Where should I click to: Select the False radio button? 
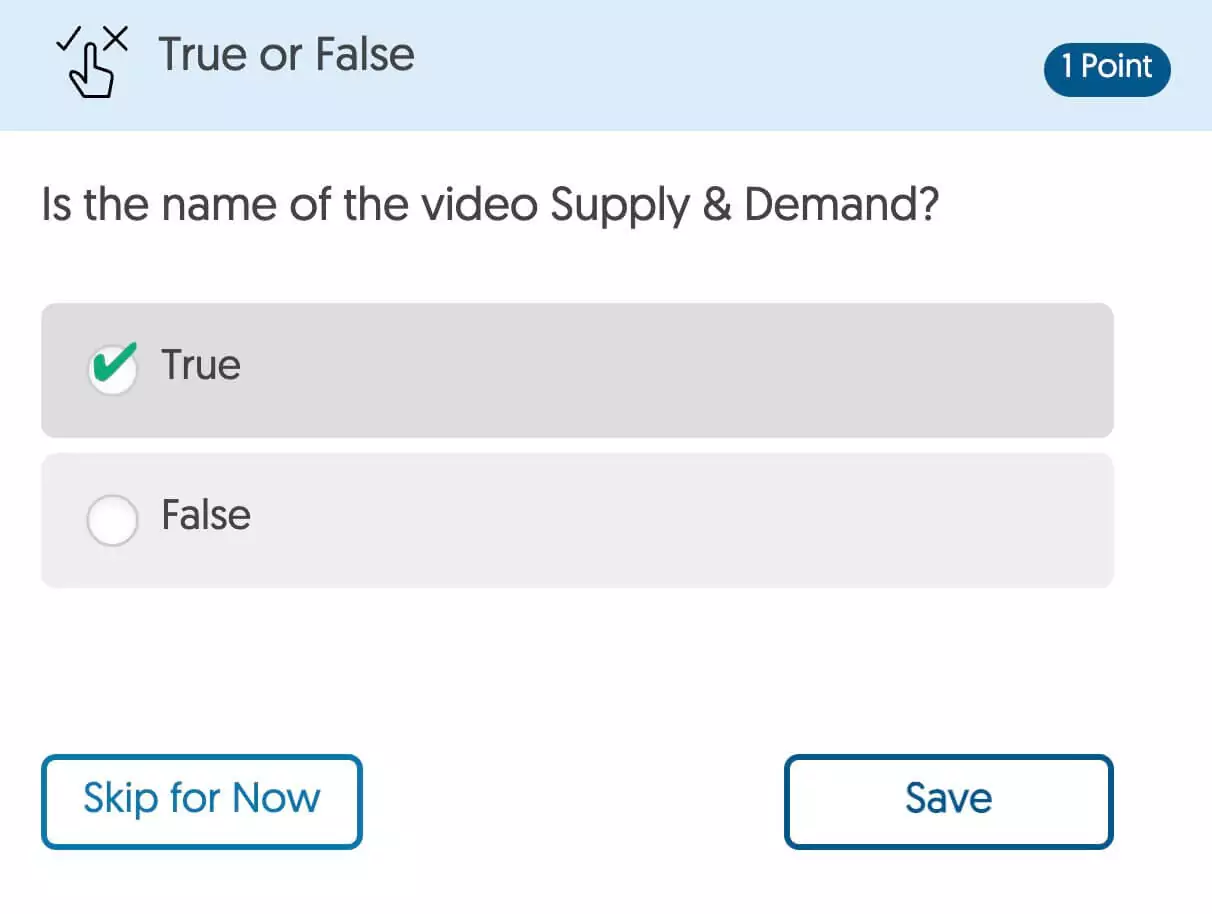(113, 520)
